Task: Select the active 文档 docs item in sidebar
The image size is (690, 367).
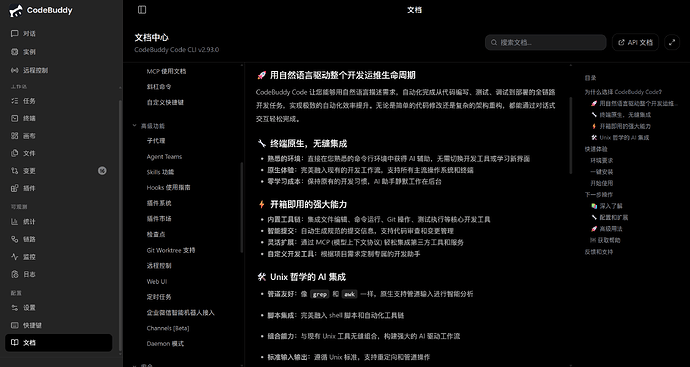Action: tap(59, 343)
